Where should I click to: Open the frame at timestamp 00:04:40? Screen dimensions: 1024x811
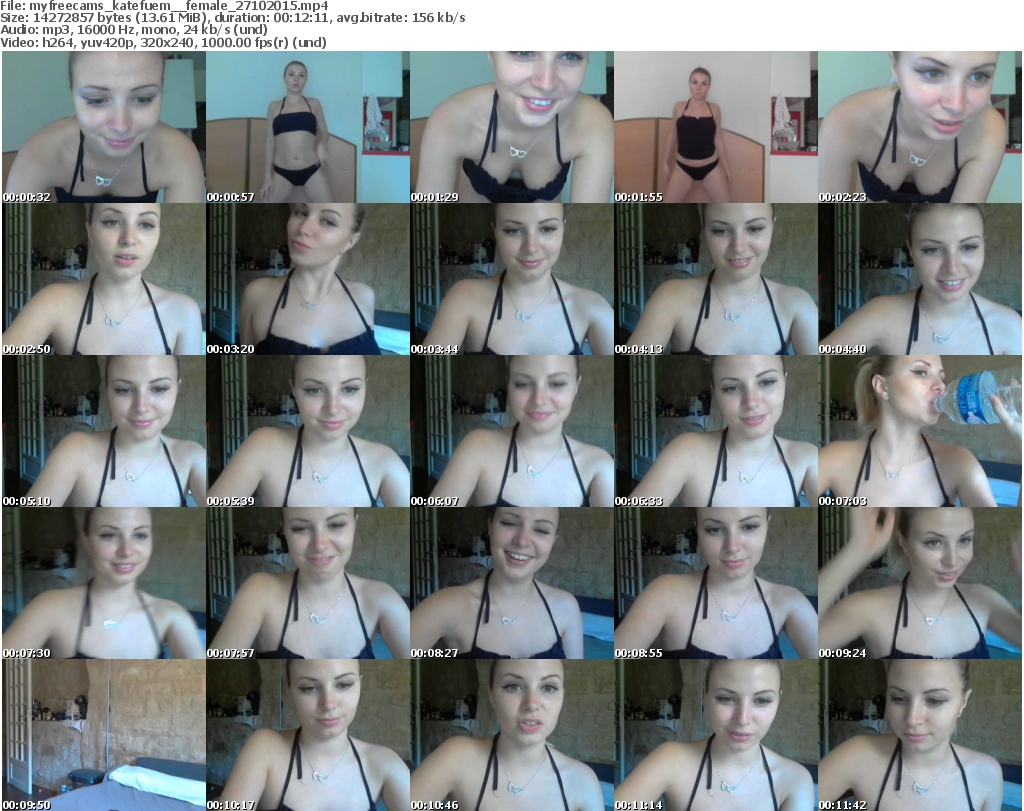[x=920, y=279]
